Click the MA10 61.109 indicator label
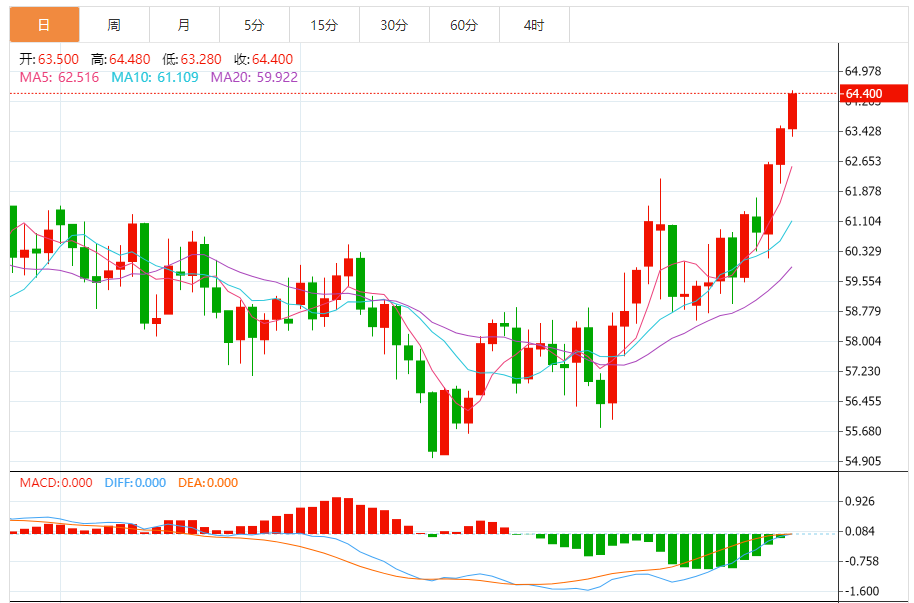 154,77
